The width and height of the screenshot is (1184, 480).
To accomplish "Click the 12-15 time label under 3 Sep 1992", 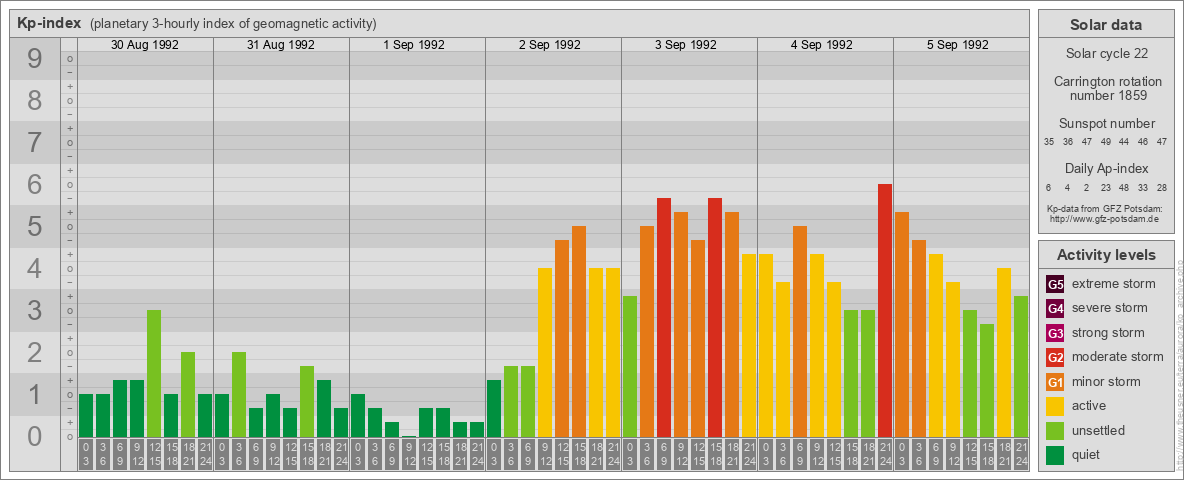I will point(698,455).
